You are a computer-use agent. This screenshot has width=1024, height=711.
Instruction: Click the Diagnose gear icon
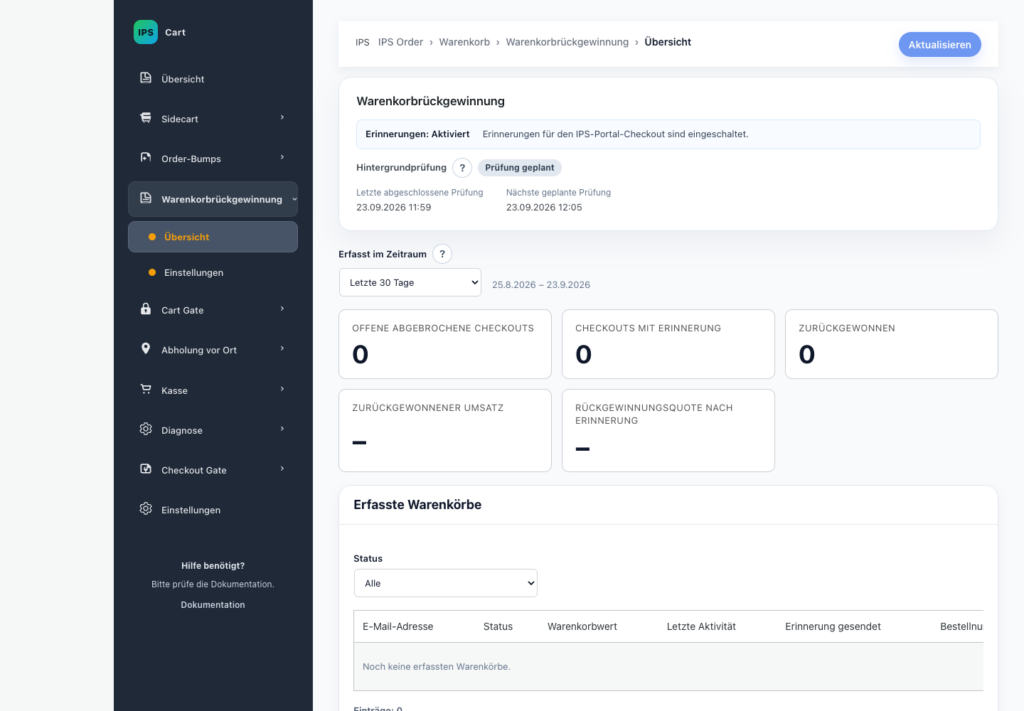[x=146, y=430]
